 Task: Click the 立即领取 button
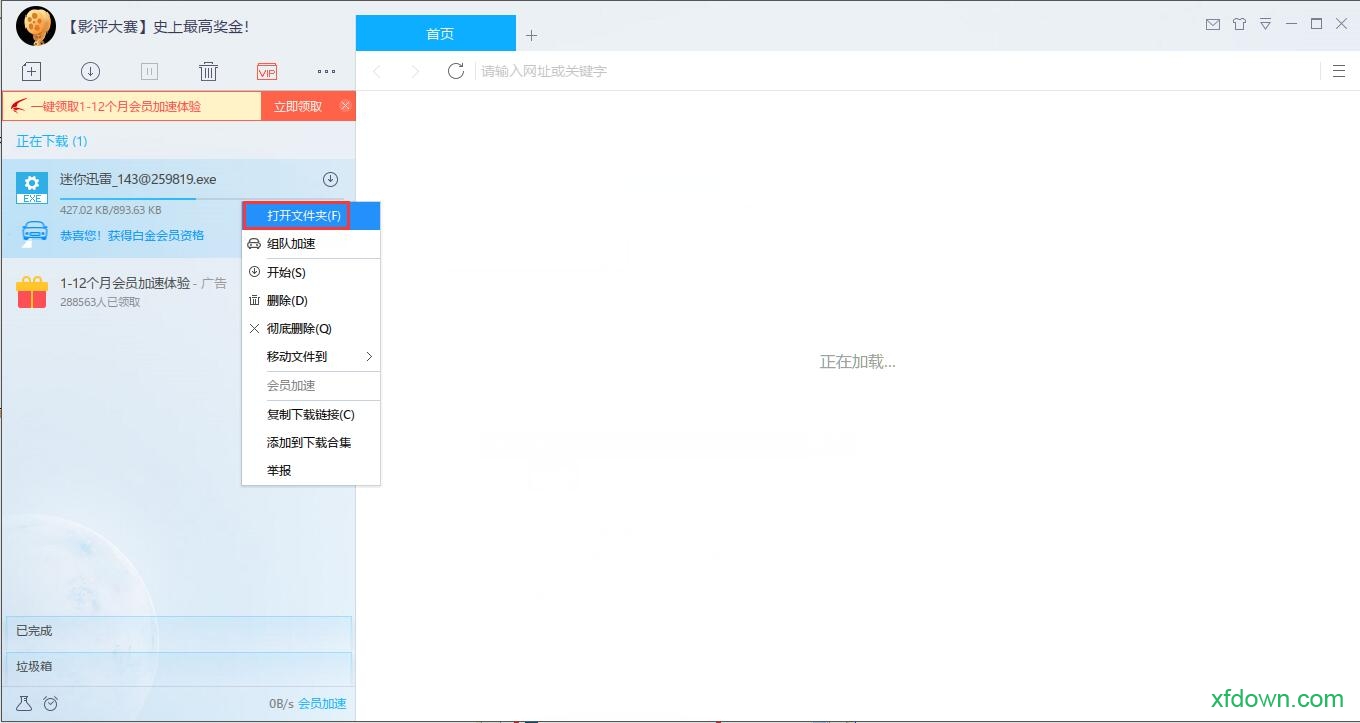[x=298, y=106]
